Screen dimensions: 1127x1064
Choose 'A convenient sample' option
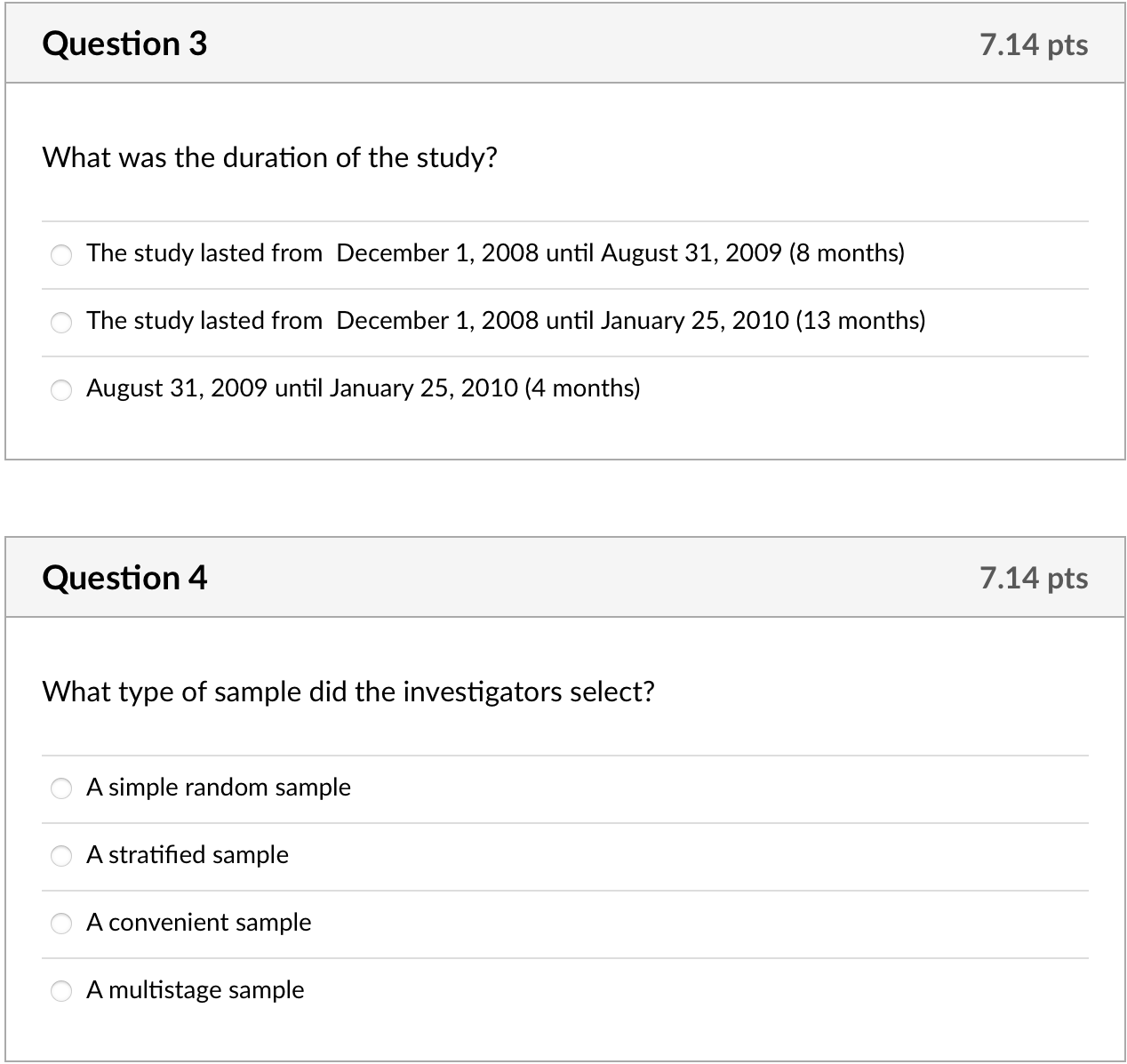click(x=61, y=924)
